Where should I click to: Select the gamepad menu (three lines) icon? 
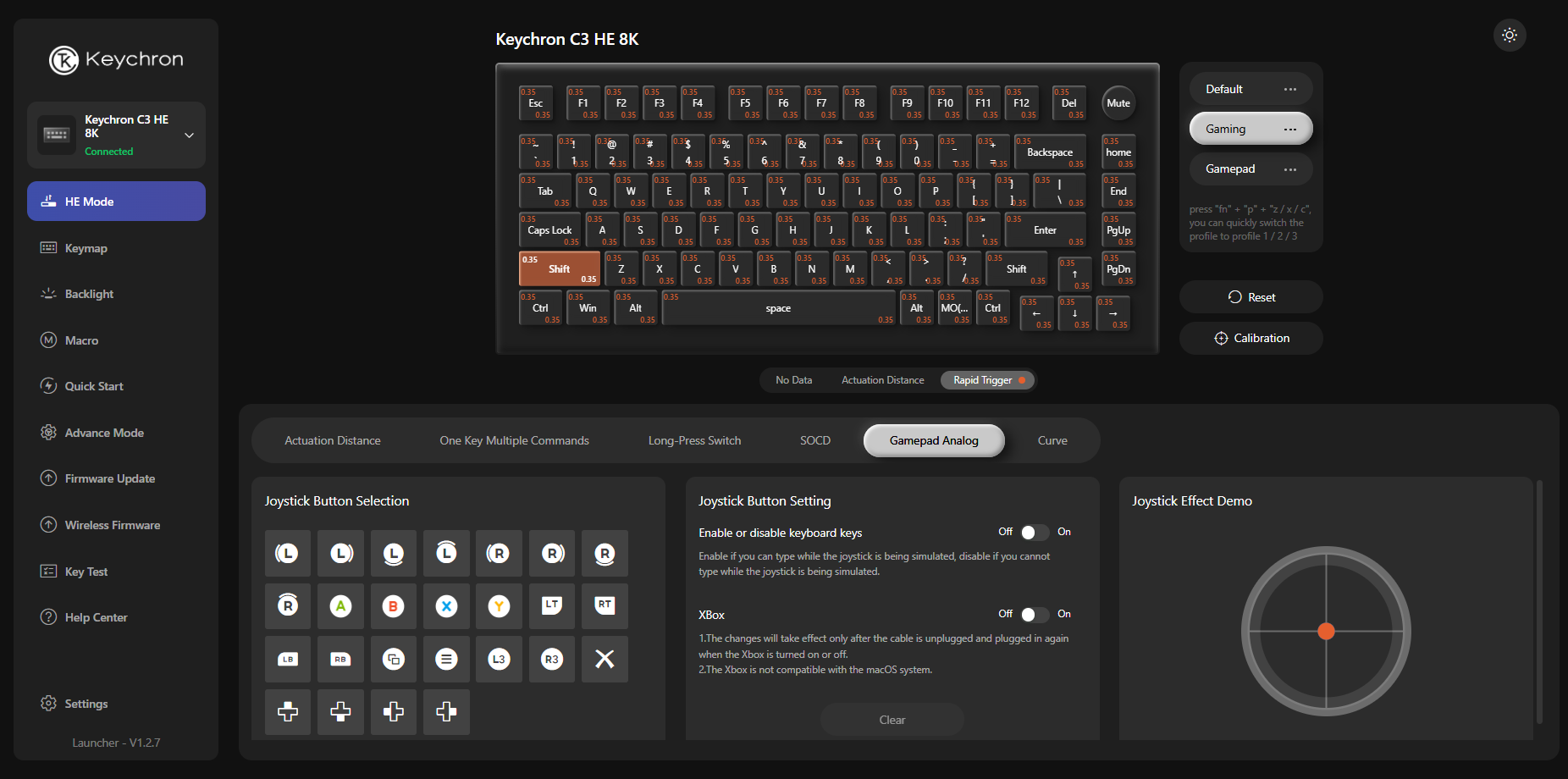[446, 659]
